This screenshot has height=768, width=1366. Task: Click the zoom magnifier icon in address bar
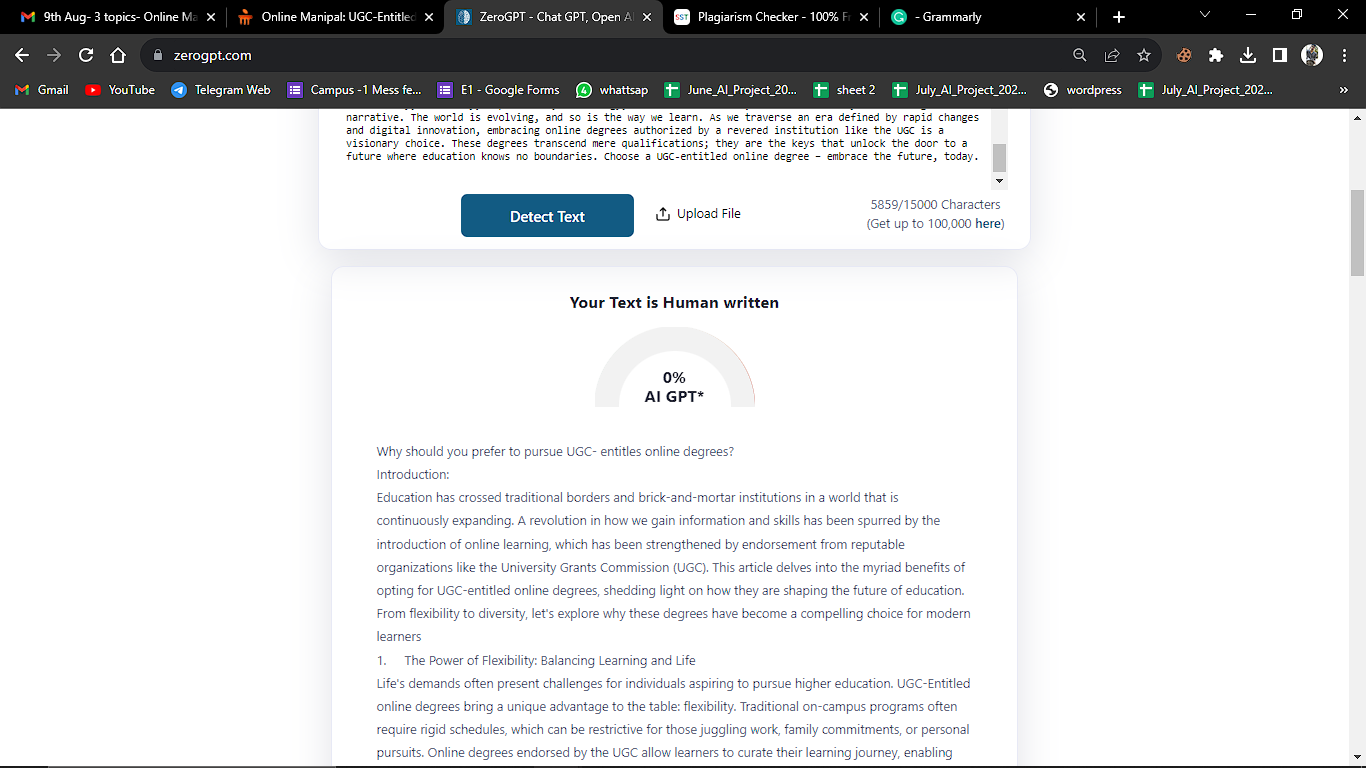click(1080, 56)
